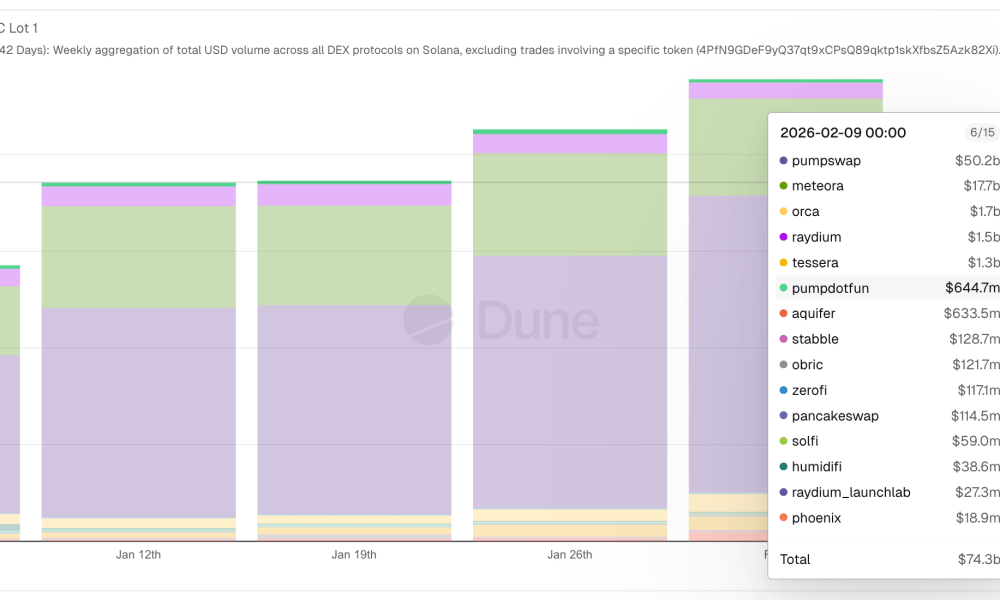Click the meteora green legend dot
The width and height of the screenshot is (1000, 600).
tap(783, 186)
